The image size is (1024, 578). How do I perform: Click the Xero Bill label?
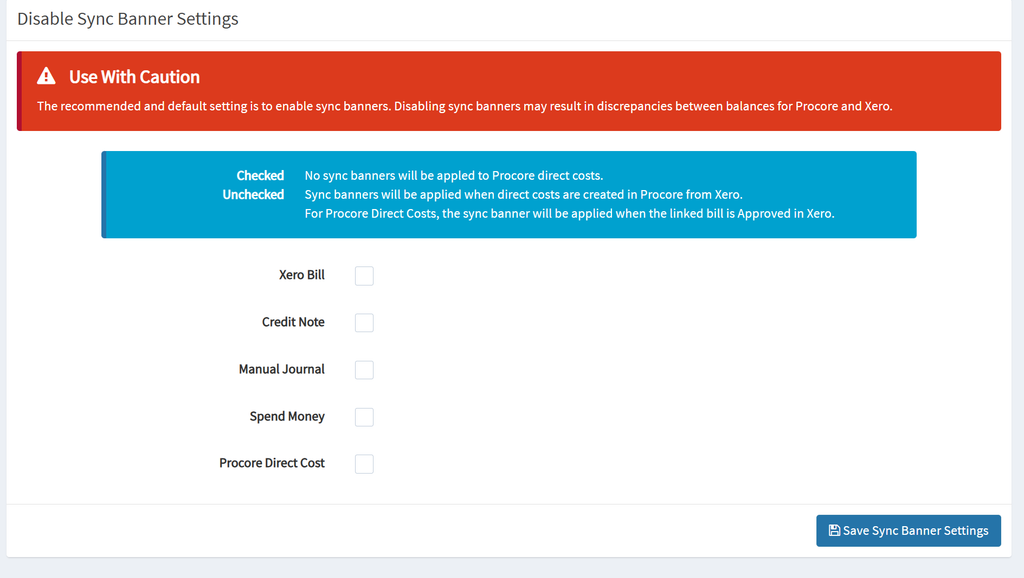[302, 275]
